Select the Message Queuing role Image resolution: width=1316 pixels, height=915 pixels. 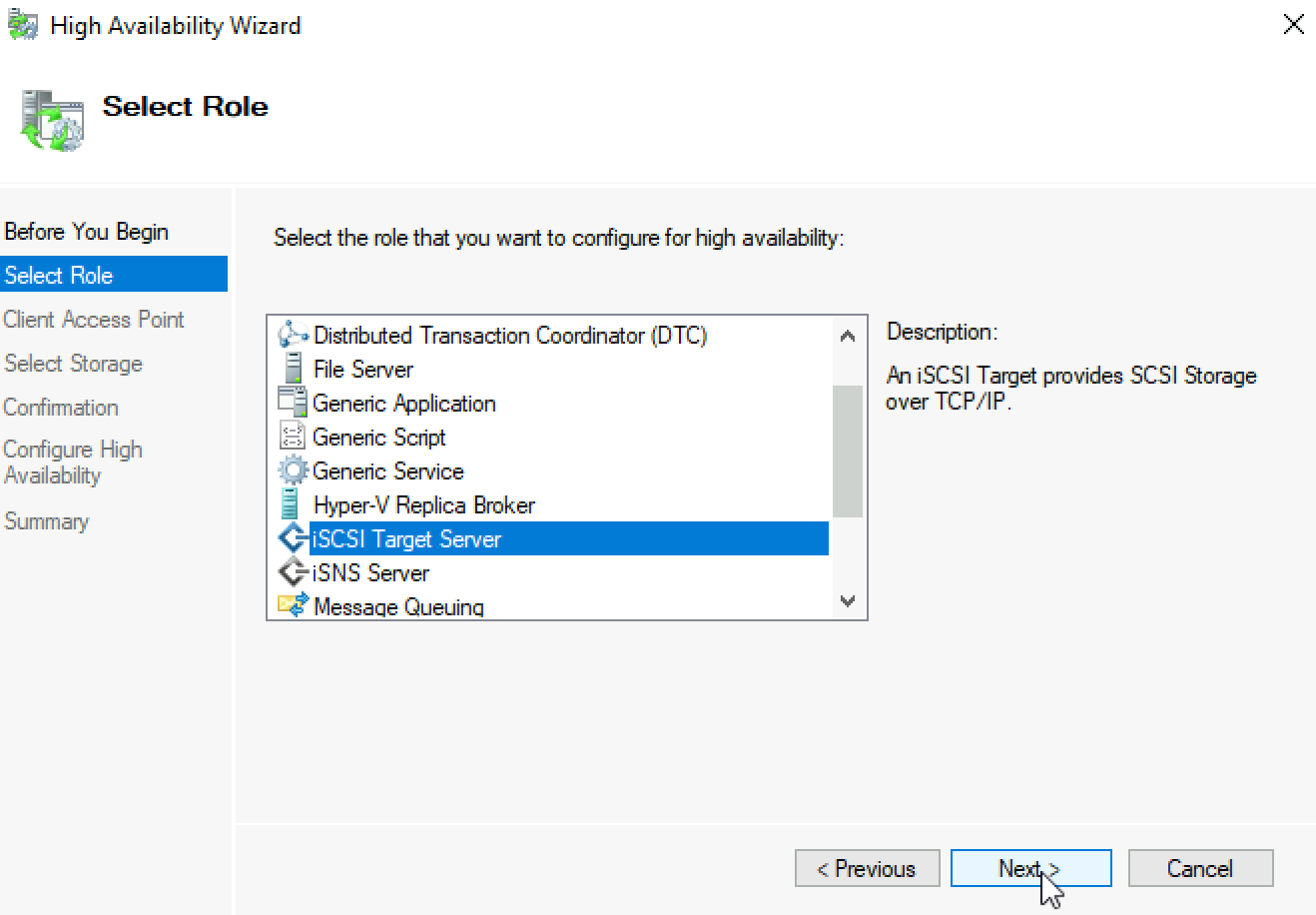(x=398, y=605)
